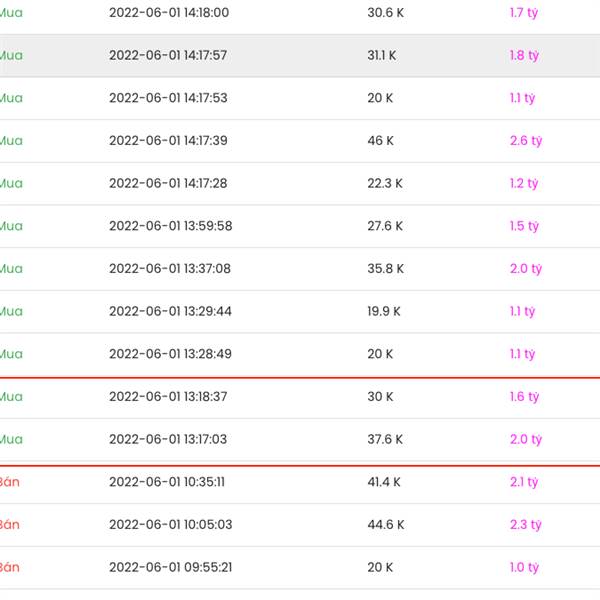Click the 14:18:00 timestamp cell
Screen dimensions: 600x600
pyautogui.click(x=168, y=13)
